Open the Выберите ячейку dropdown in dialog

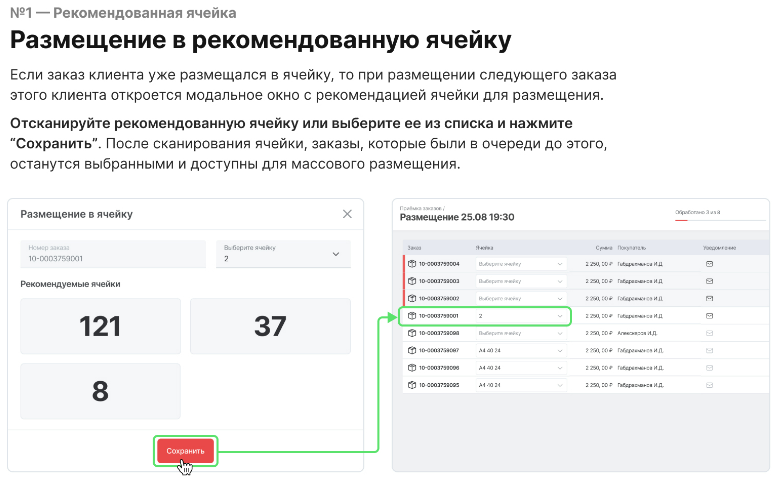[283, 254]
